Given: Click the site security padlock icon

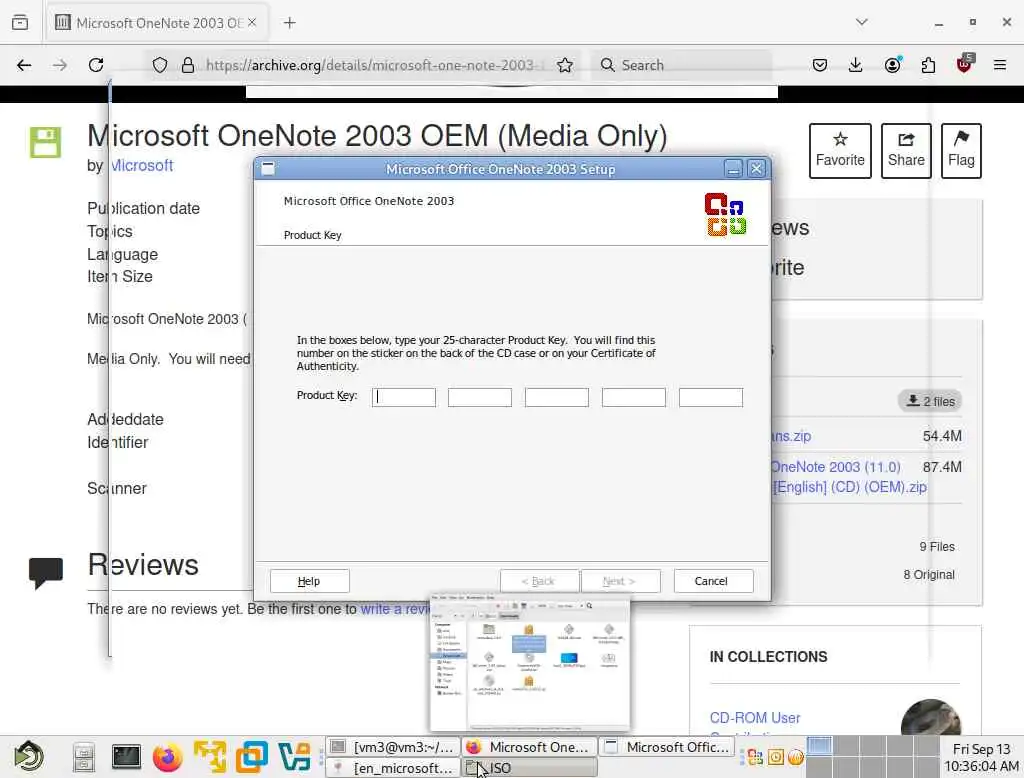Looking at the screenshot, I should tap(188, 65).
